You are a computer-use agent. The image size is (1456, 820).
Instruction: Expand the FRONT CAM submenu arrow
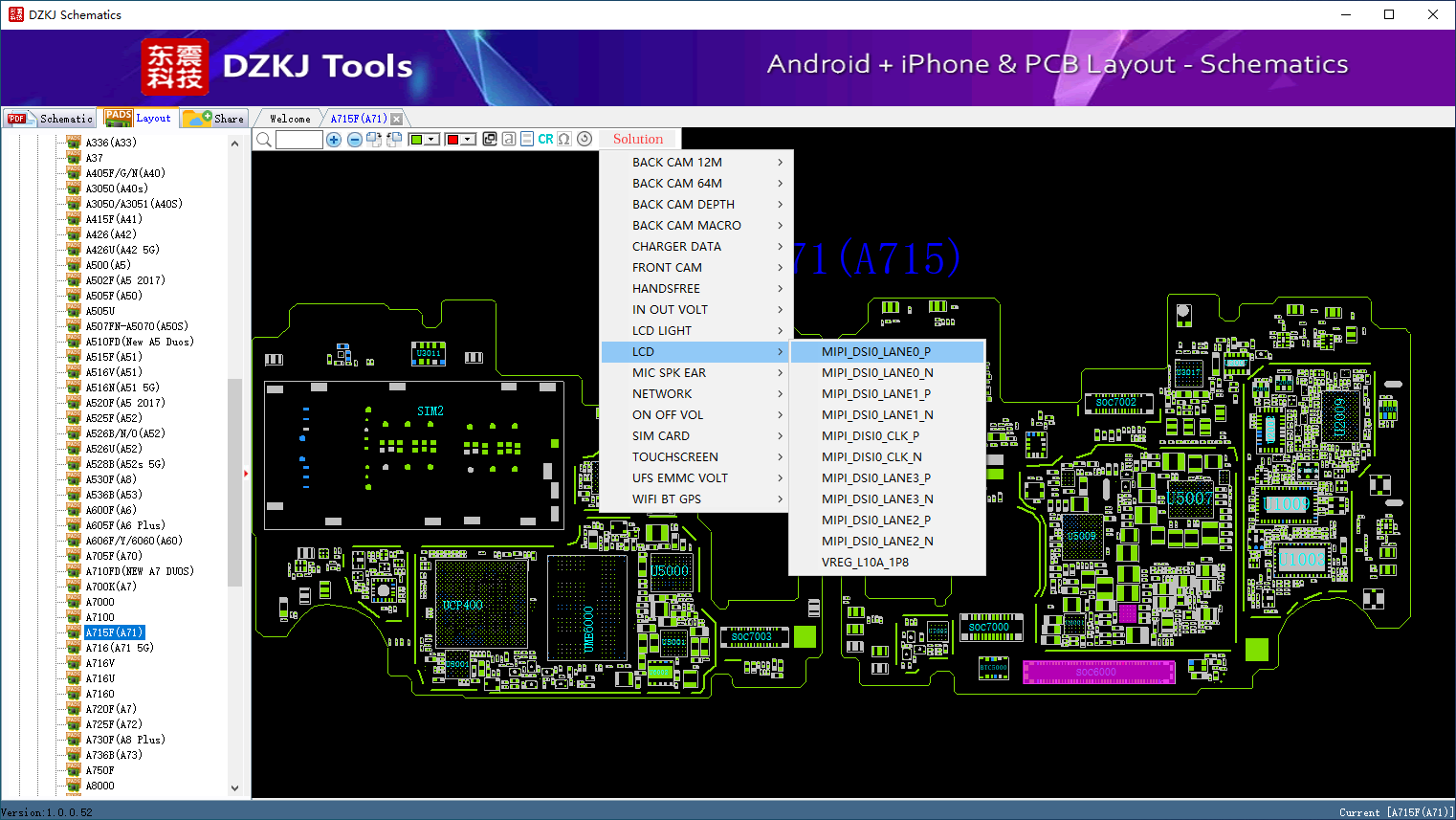(x=781, y=268)
